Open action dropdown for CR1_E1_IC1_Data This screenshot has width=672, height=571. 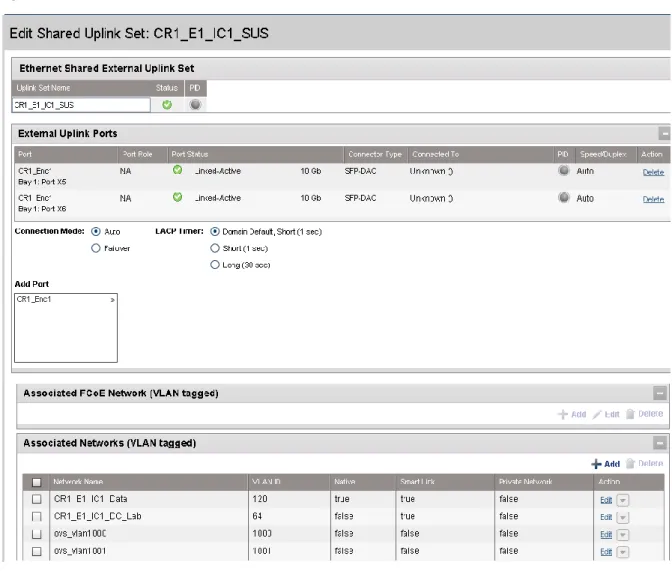point(623,500)
